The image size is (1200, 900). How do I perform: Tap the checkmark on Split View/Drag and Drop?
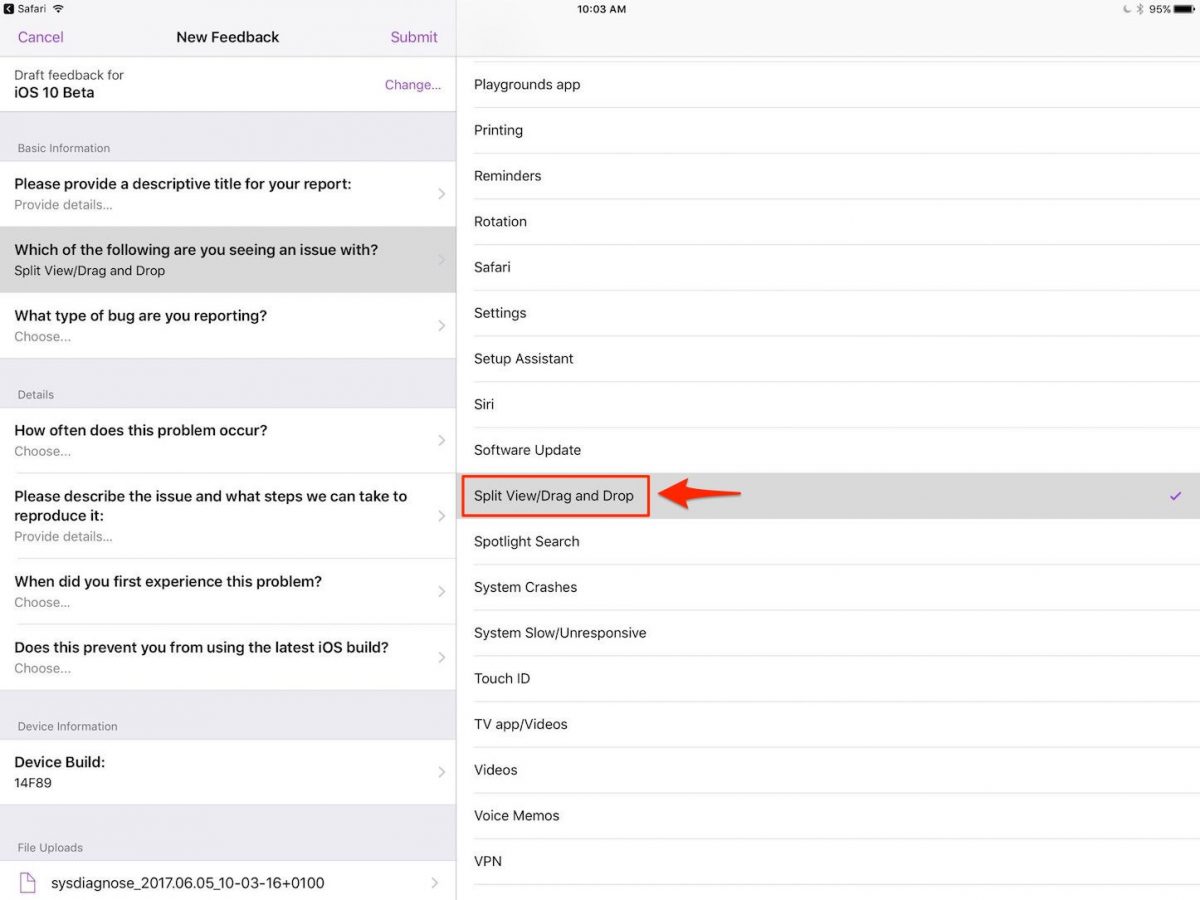click(1177, 495)
